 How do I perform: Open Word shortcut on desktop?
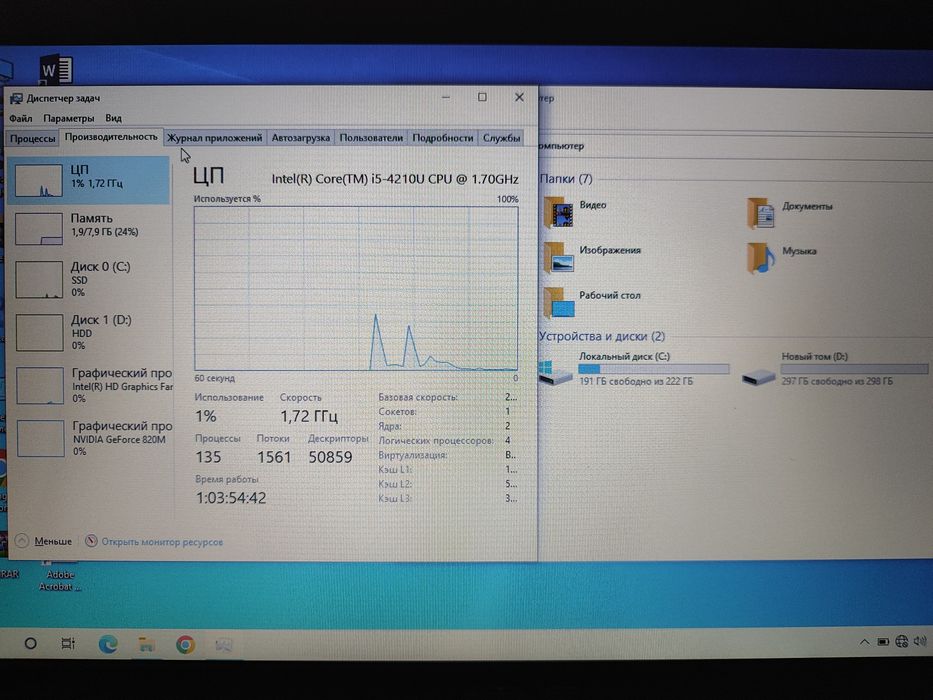click(57, 70)
